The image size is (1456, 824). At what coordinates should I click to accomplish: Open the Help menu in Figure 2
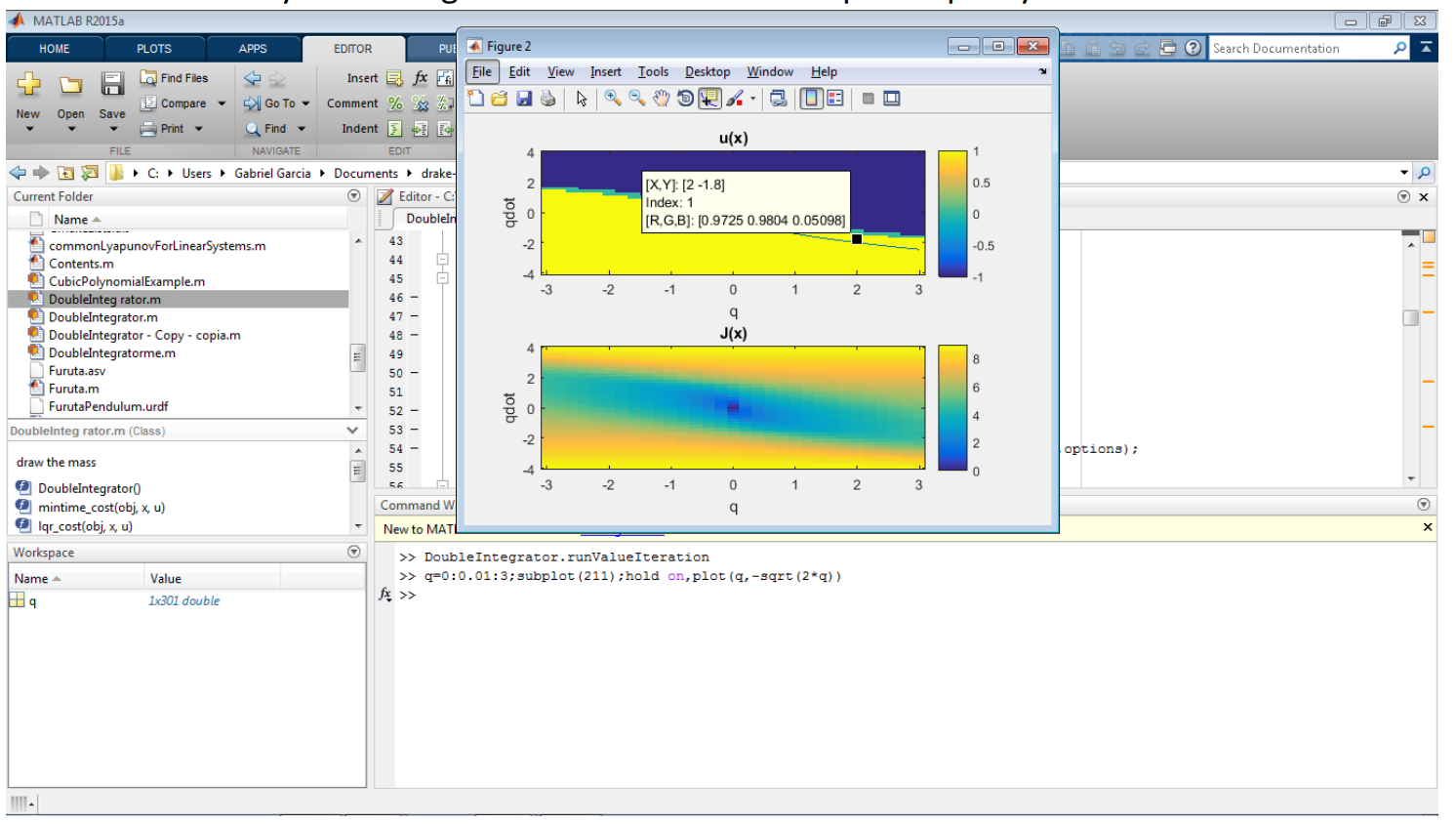pos(824,72)
